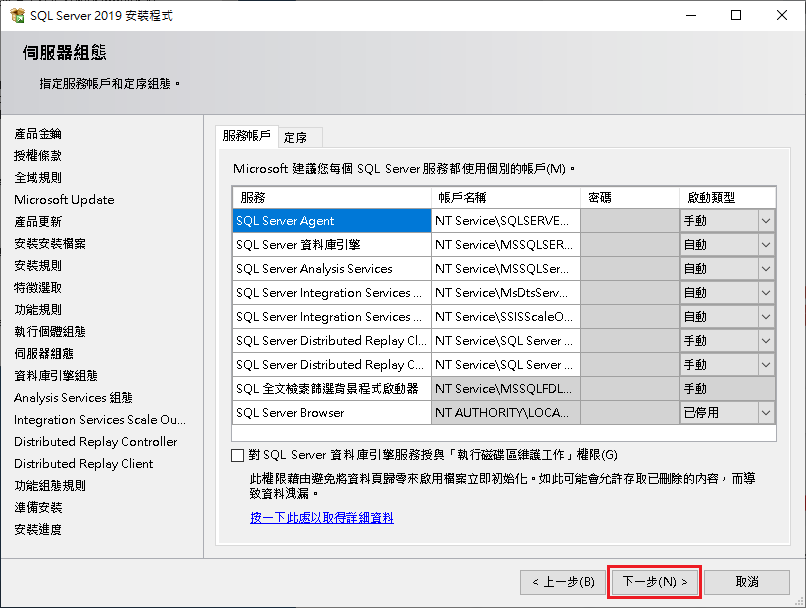Switch to the 定序 tab
806x608 pixels.
coord(301,138)
